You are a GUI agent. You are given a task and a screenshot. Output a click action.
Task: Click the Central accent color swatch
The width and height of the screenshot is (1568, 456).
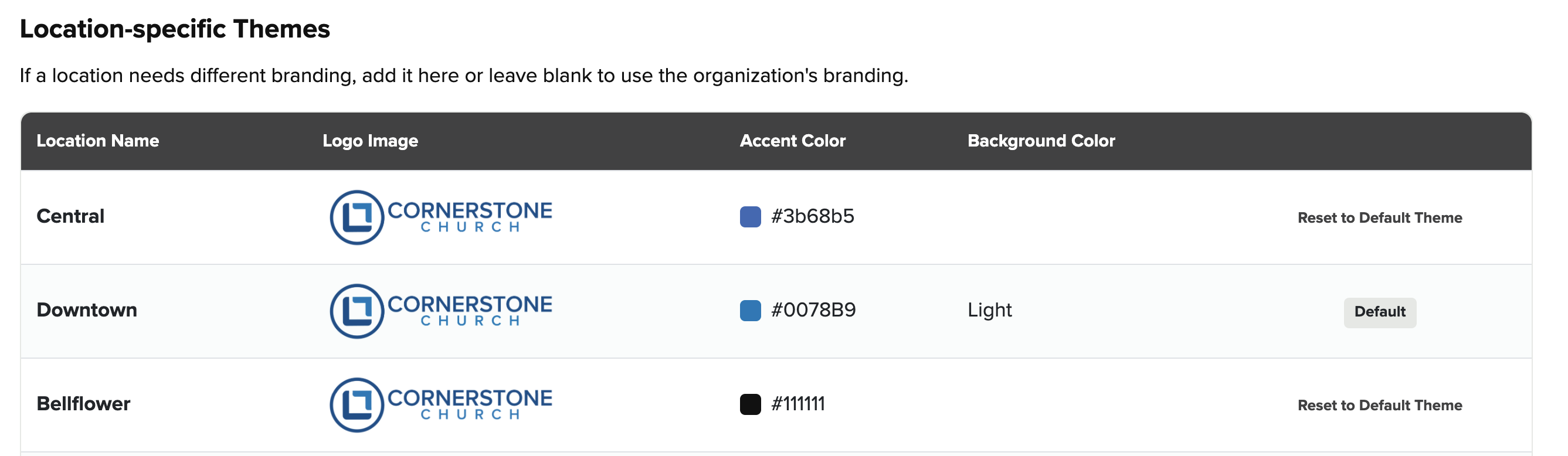[x=750, y=217]
